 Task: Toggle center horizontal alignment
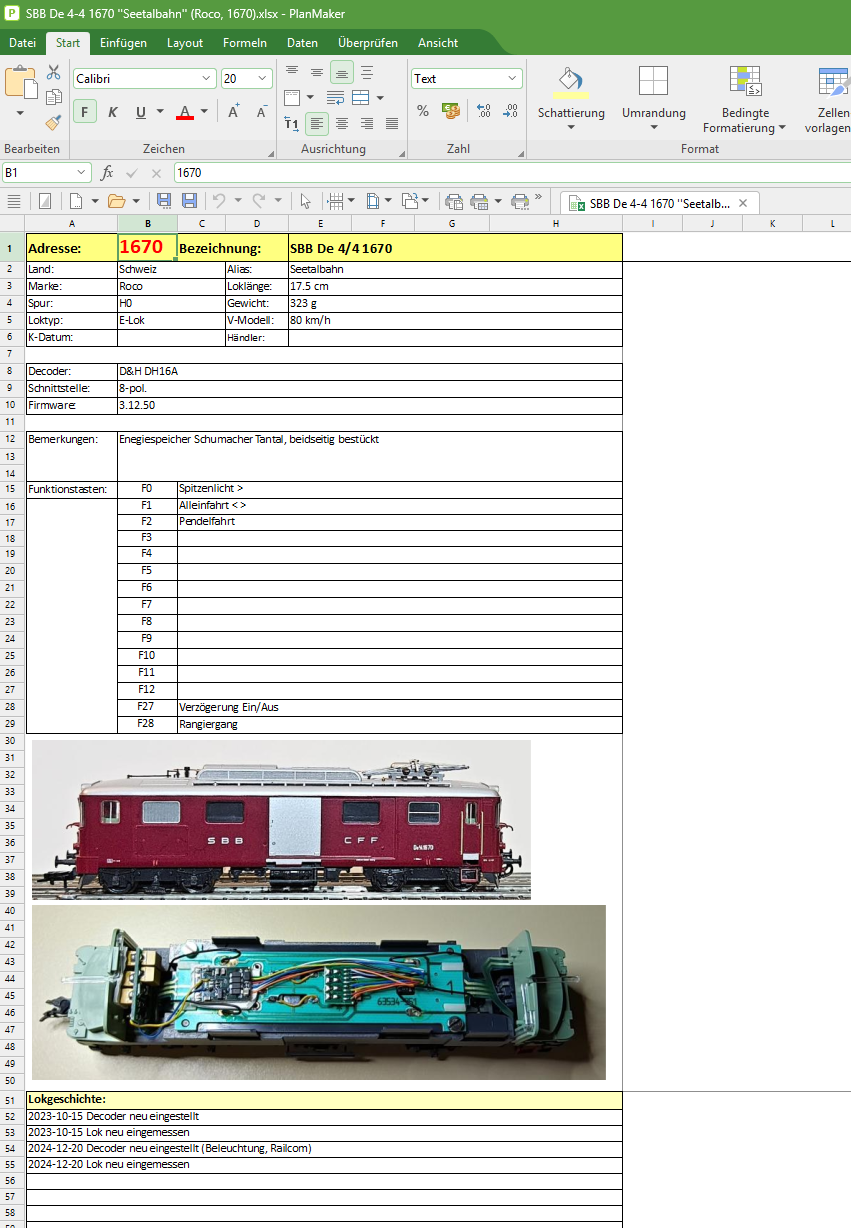342,123
